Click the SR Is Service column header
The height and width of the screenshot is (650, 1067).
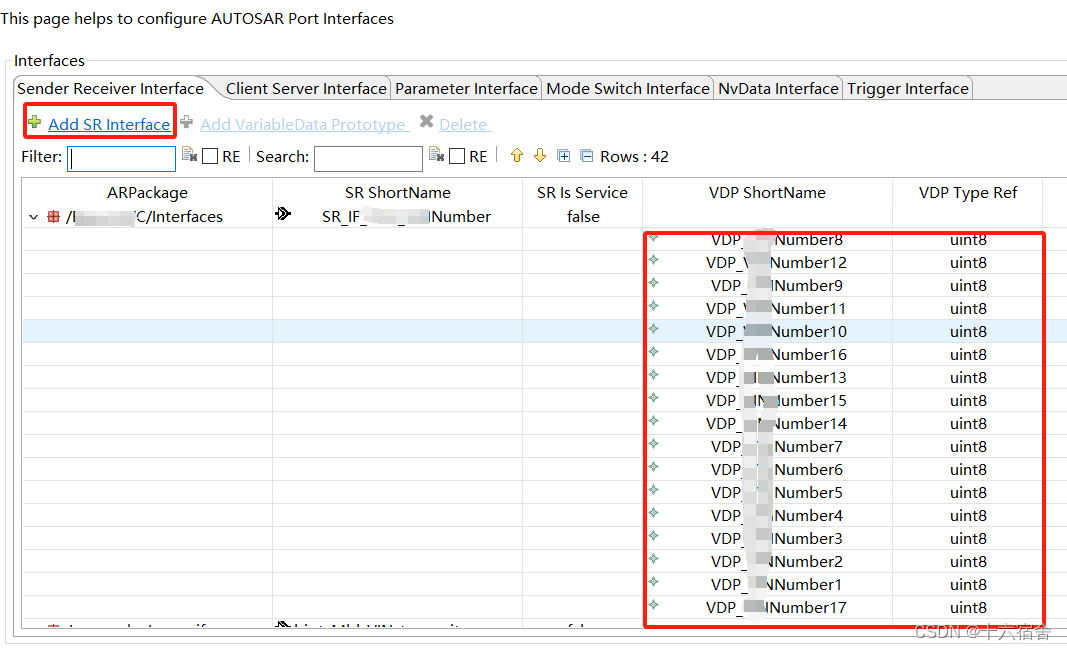coord(582,193)
